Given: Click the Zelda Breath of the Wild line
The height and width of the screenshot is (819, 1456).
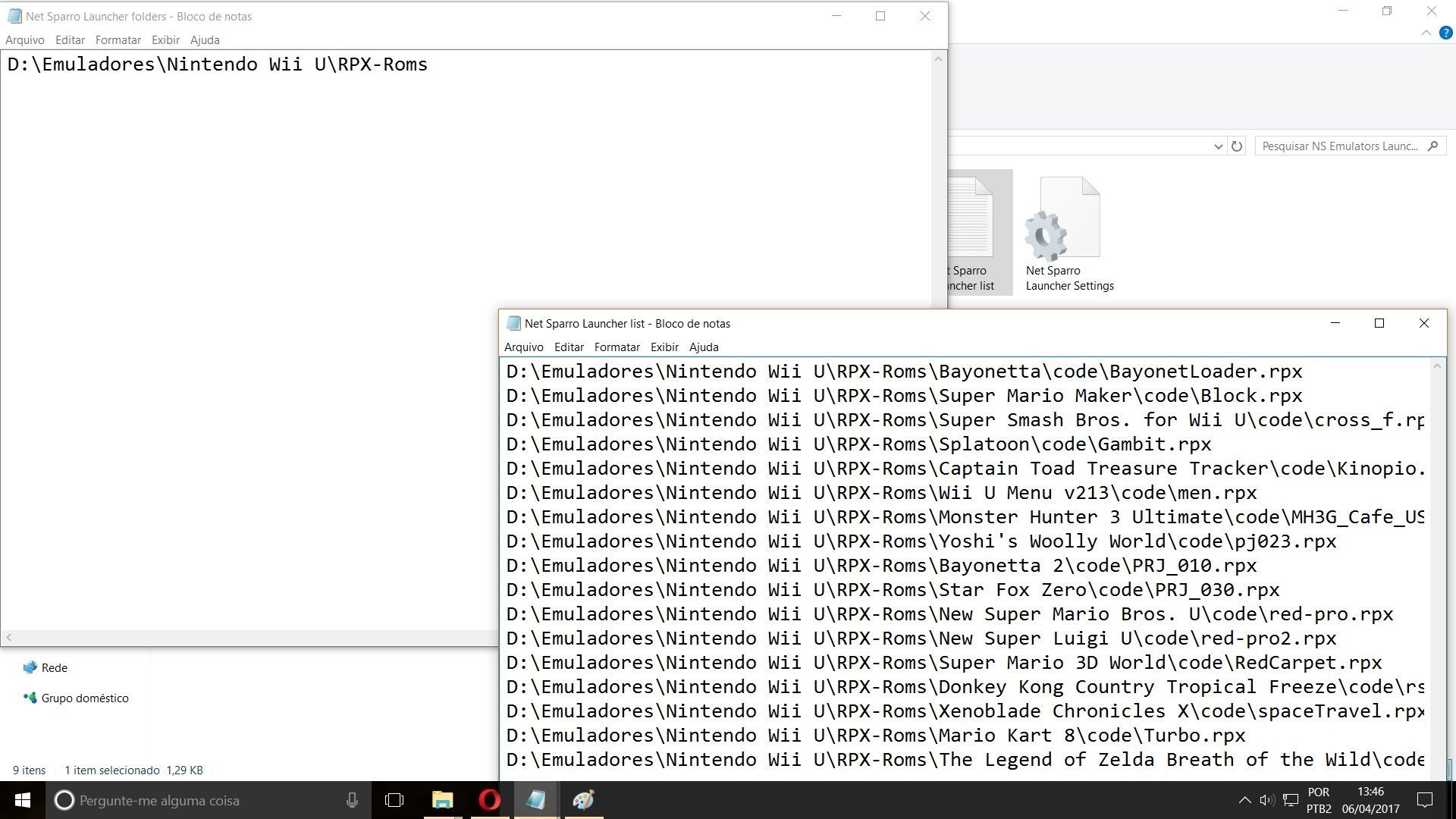Looking at the screenshot, I should pos(965,760).
